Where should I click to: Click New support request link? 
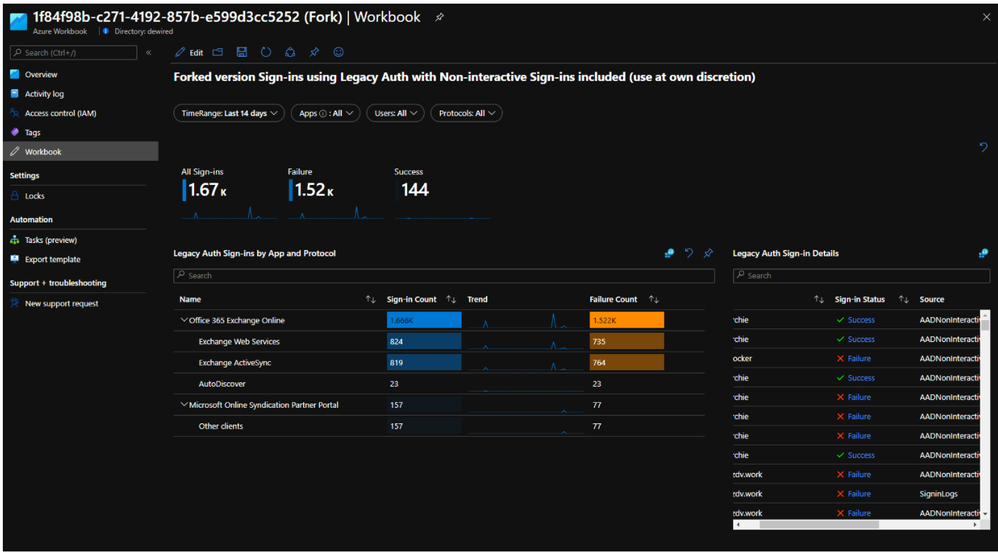(x=61, y=303)
